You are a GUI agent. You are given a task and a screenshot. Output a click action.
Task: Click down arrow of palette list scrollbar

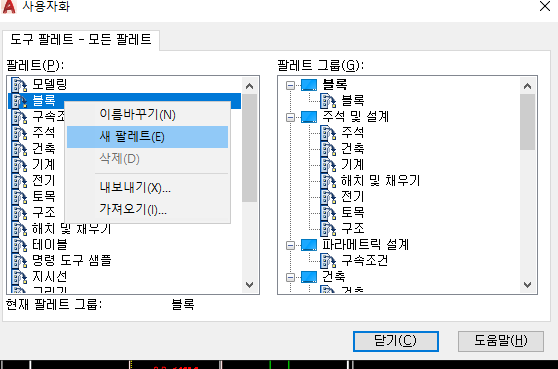[x=249, y=285]
